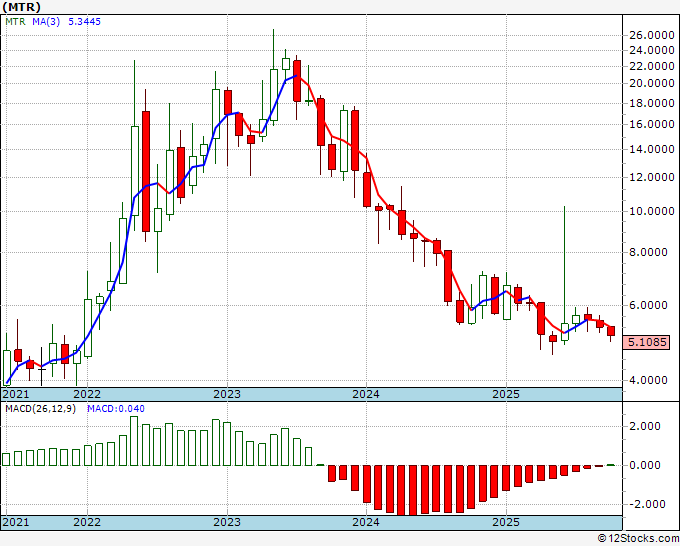Click the 16.0000 price axis label
The height and width of the screenshot is (546, 680).
(652, 124)
